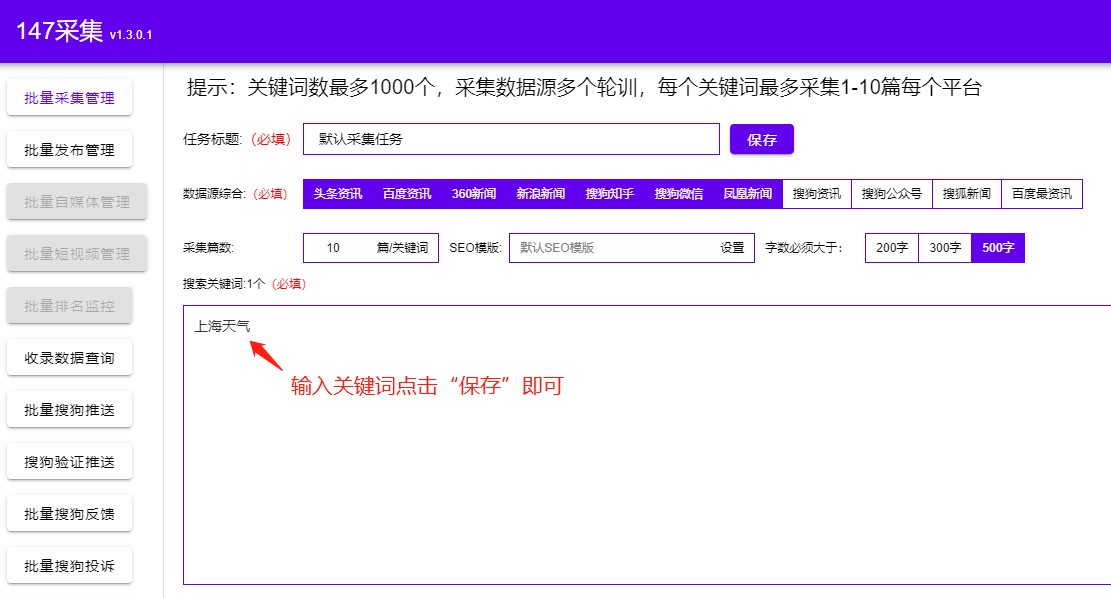Toggle the 360新闻 data source

pyautogui.click(x=474, y=193)
